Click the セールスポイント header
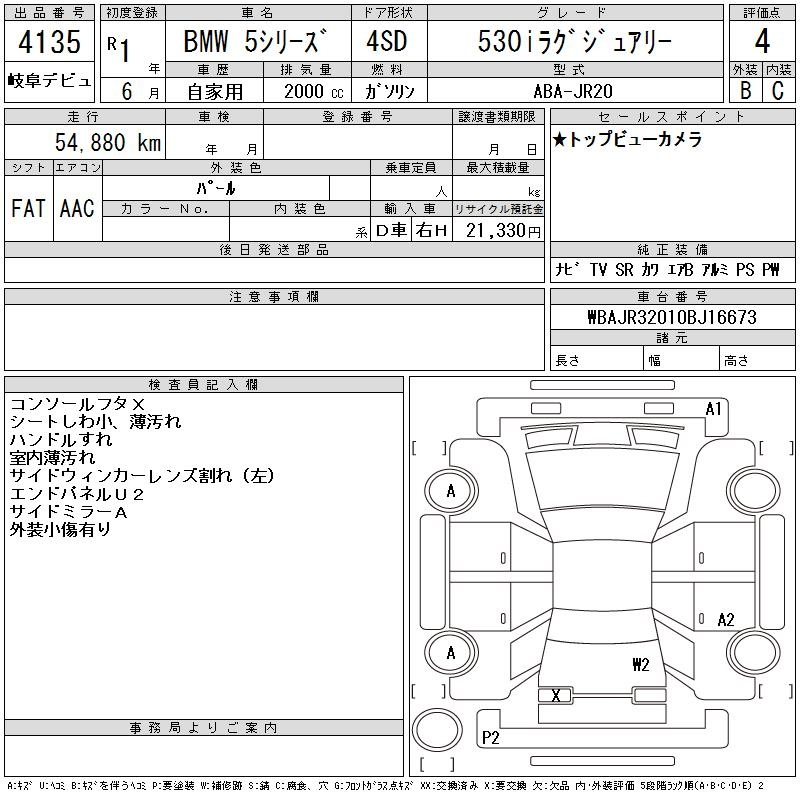The width and height of the screenshot is (800, 800). point(672,117)
